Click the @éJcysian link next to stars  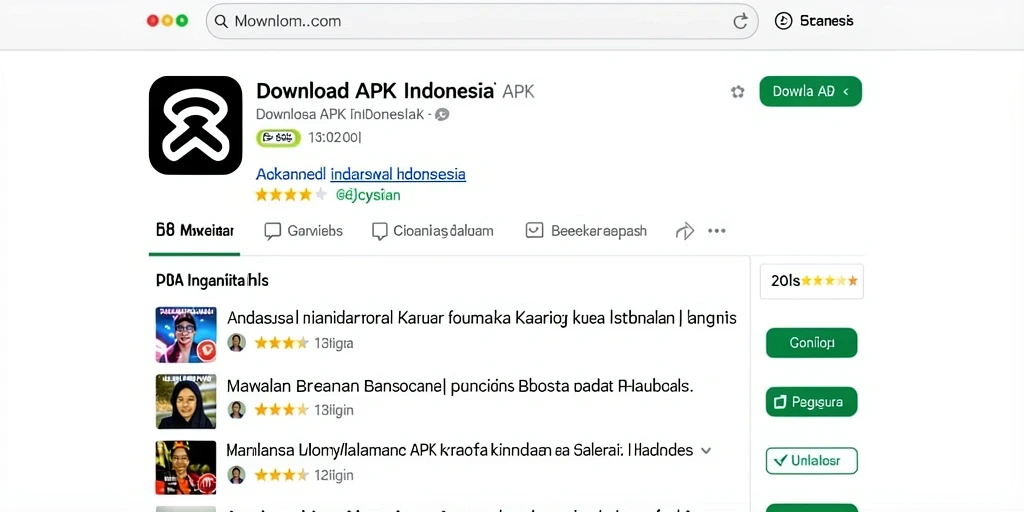pos(368,195)
